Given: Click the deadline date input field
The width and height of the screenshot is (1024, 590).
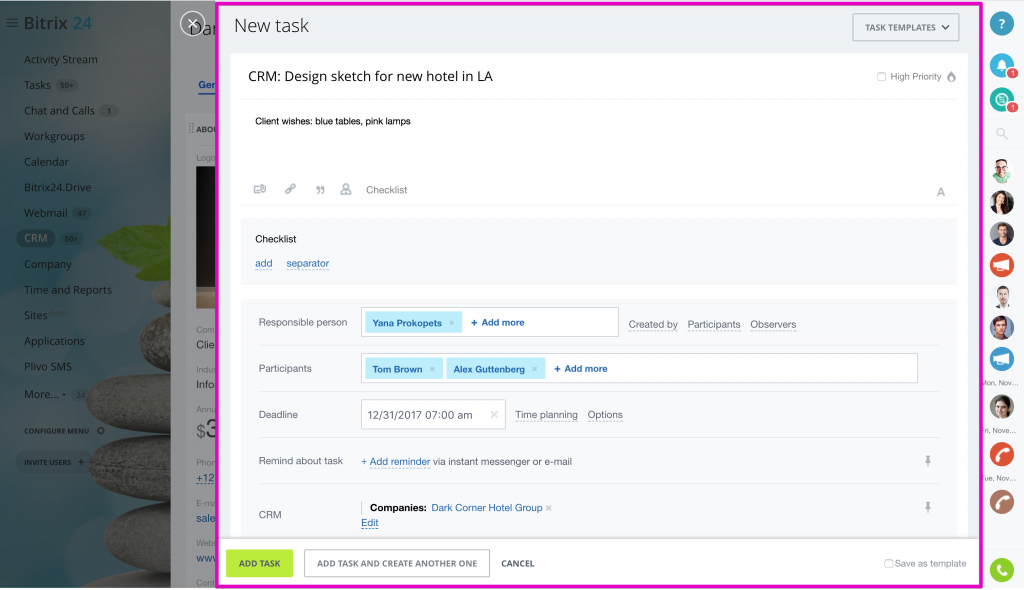Looking at the screenshot, I should point(433,414).
